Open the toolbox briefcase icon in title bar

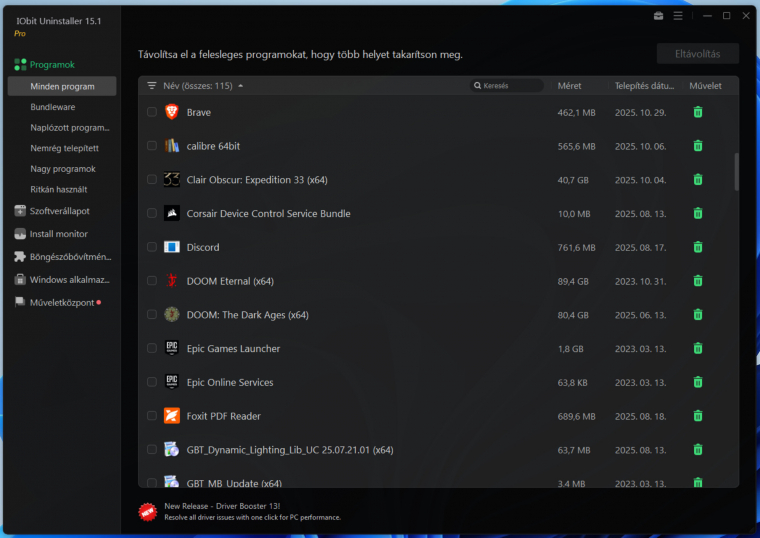point(658,16)
